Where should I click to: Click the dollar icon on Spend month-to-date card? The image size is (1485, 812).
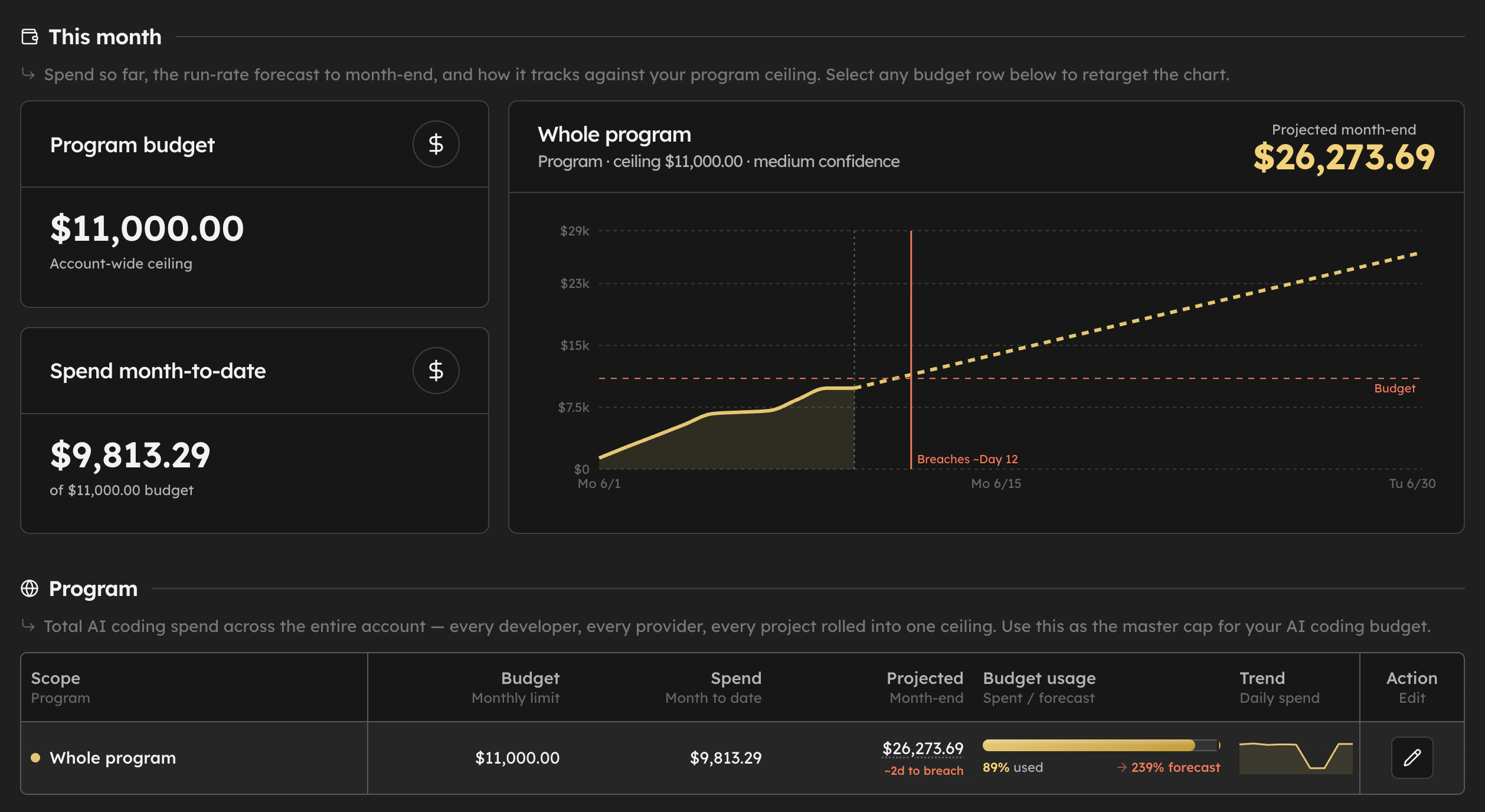436,371
